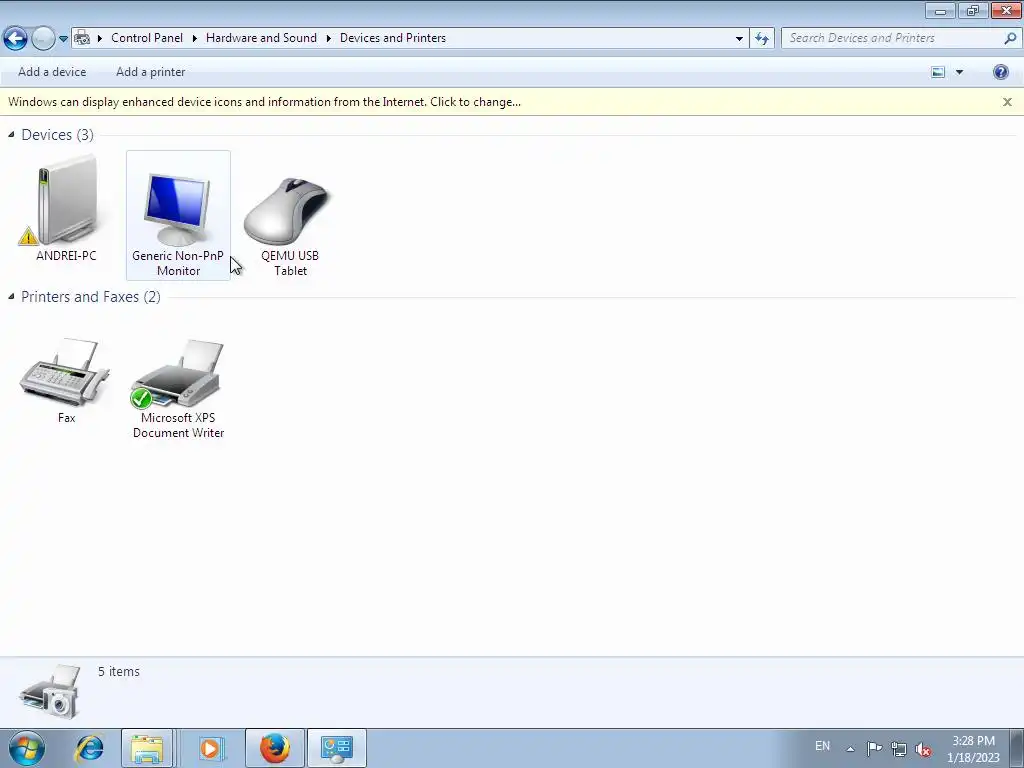Click the address bar location icon
1024x768 pixels.
tap(82, 38)
